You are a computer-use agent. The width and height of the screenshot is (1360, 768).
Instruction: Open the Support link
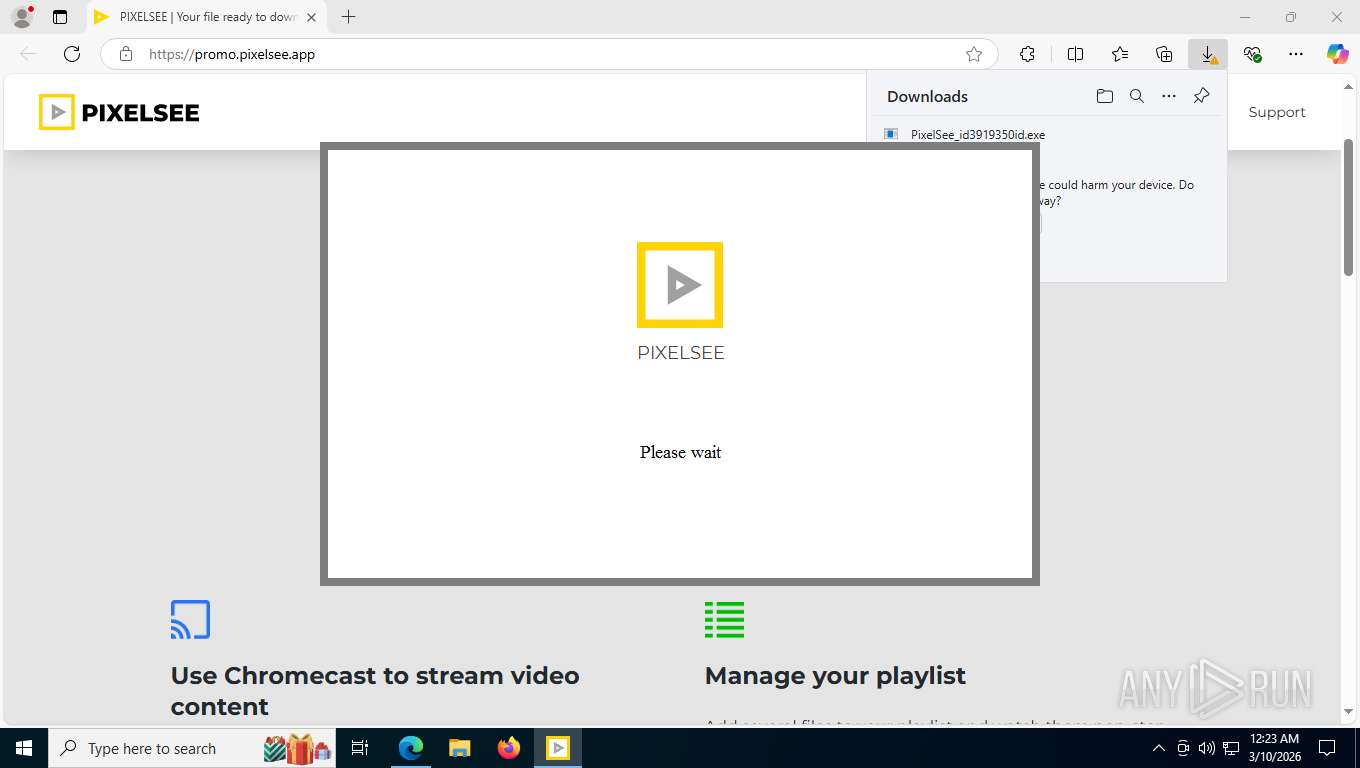(1277, 112)
